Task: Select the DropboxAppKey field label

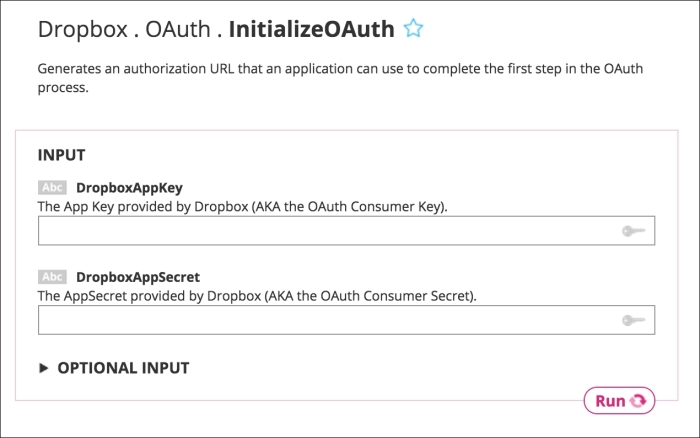Action: (x=129, y=188)
